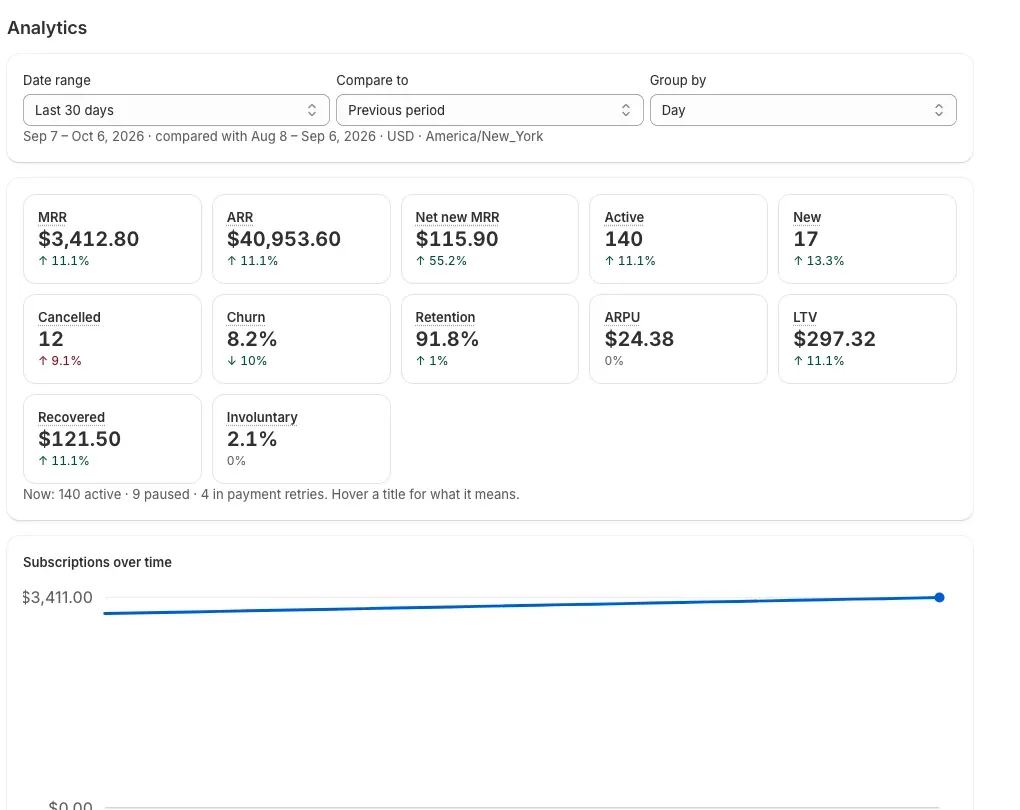This screenshot has height=810, width=1020.
Task: Click the 13.3% change under New
Action: [818, 261]
